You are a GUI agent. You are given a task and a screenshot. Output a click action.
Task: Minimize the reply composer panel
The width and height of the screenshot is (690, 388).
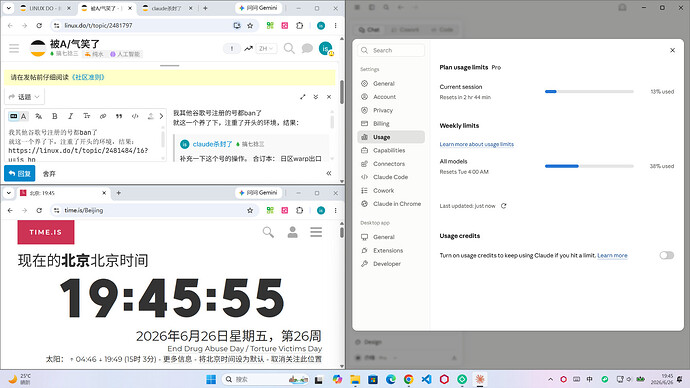point(316,97)
